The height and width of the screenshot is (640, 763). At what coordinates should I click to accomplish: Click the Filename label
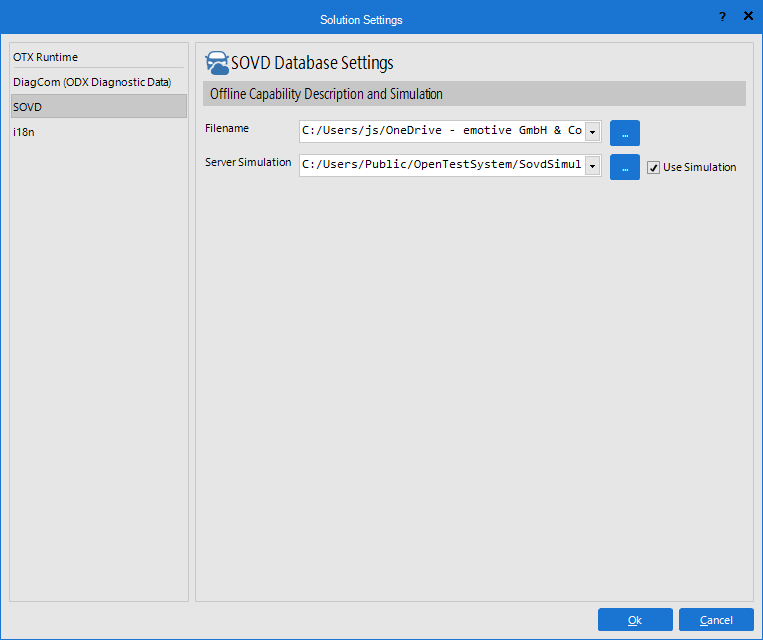click(227, 129)
